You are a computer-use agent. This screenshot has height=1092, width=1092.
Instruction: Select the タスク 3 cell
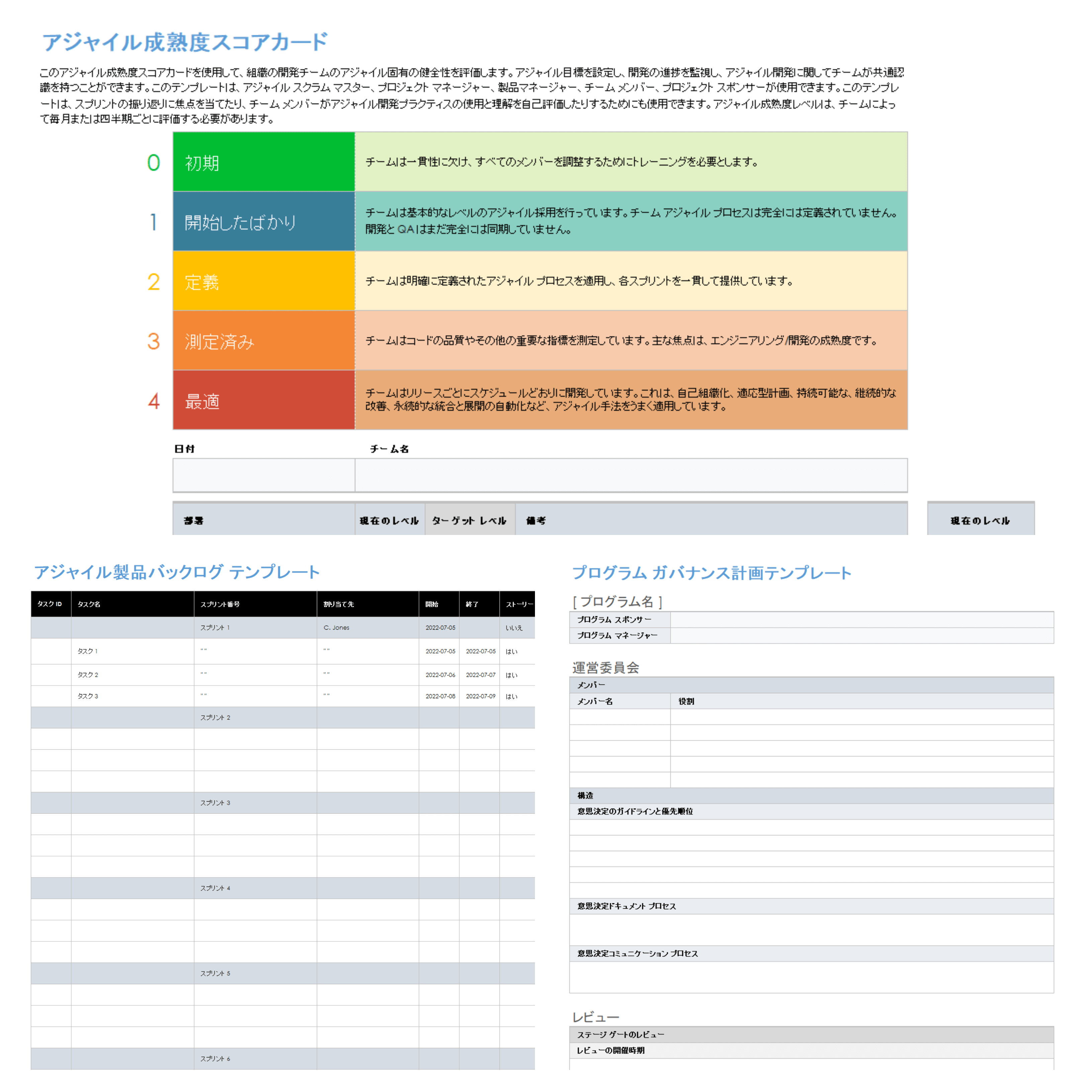point(132,696)
